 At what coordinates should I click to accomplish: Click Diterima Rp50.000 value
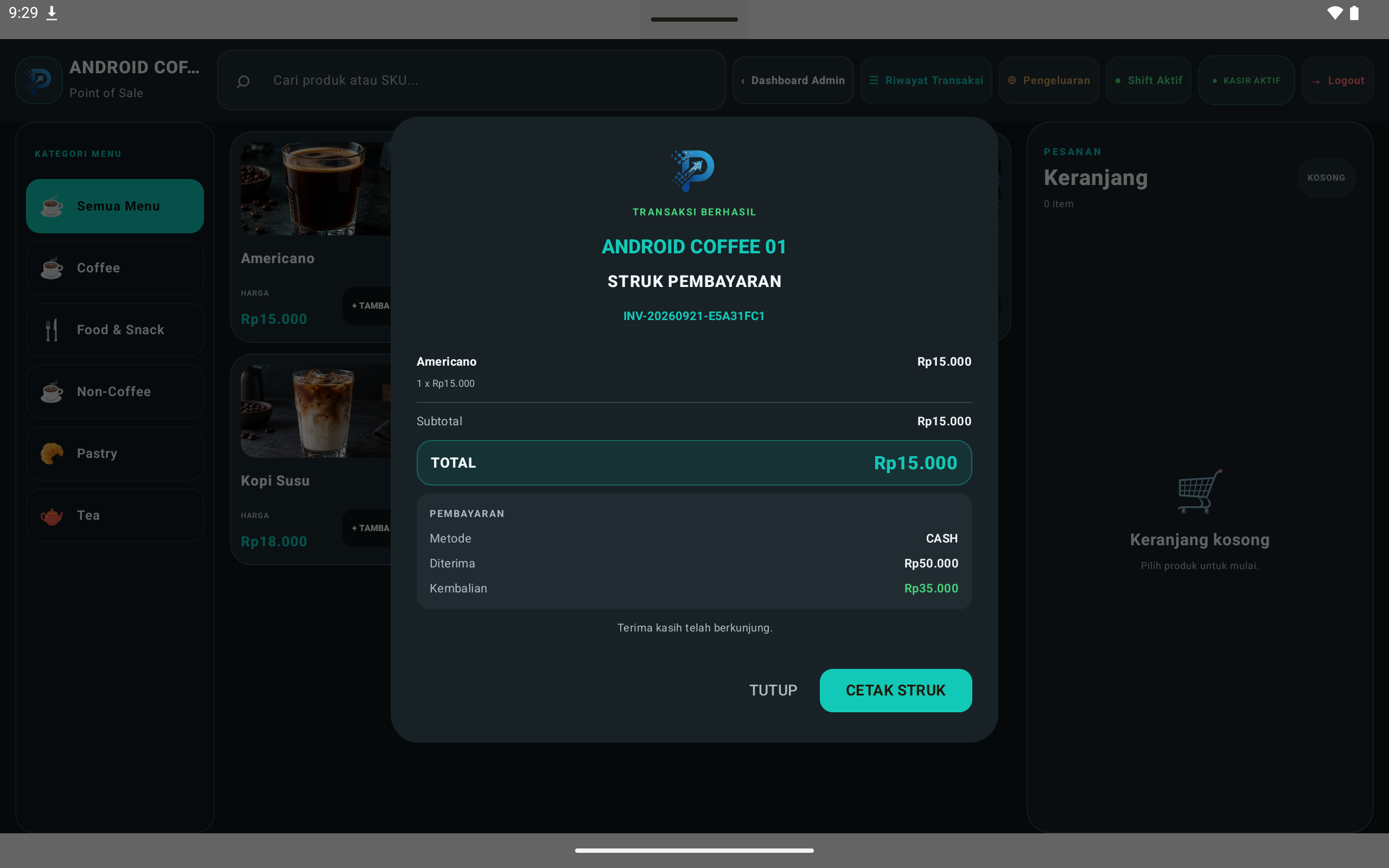[x=931, y=563]
